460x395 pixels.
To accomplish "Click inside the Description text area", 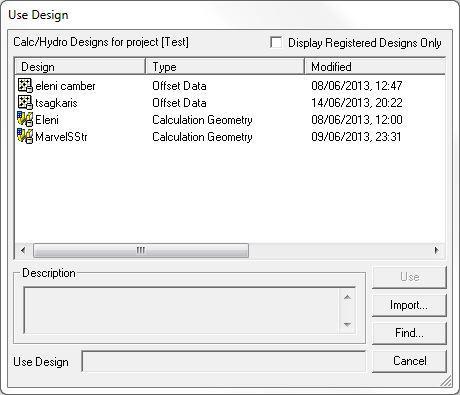I will [182, 310].
